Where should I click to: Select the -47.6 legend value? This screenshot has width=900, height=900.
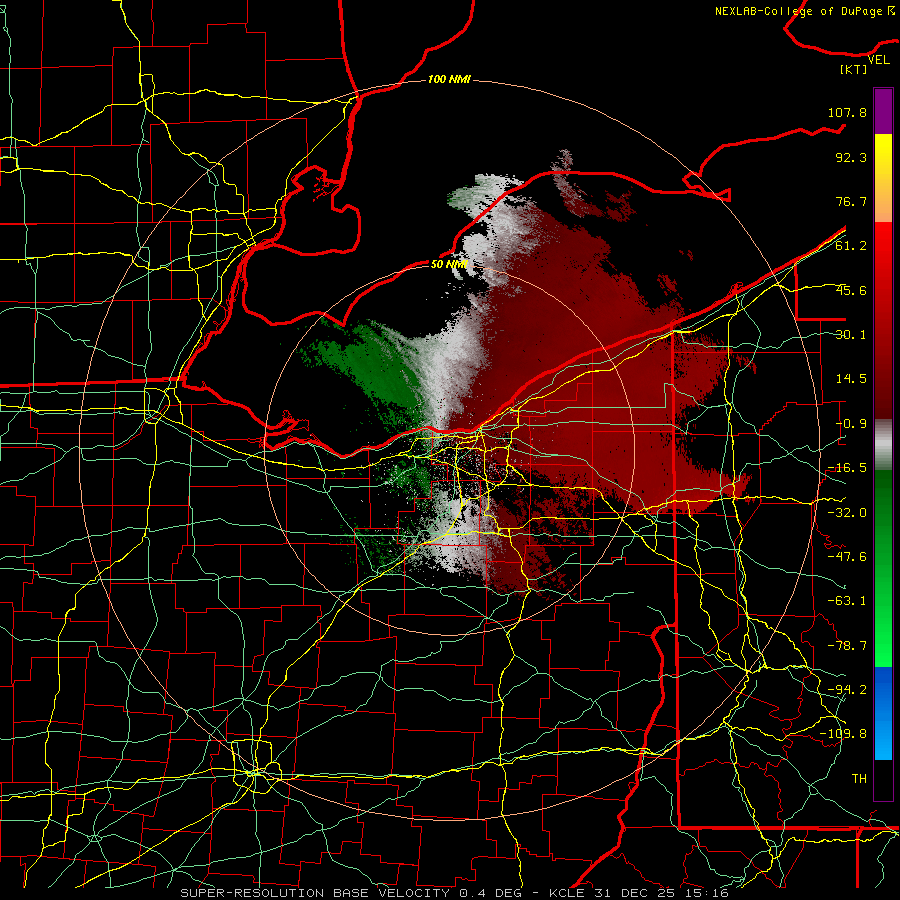847,557
